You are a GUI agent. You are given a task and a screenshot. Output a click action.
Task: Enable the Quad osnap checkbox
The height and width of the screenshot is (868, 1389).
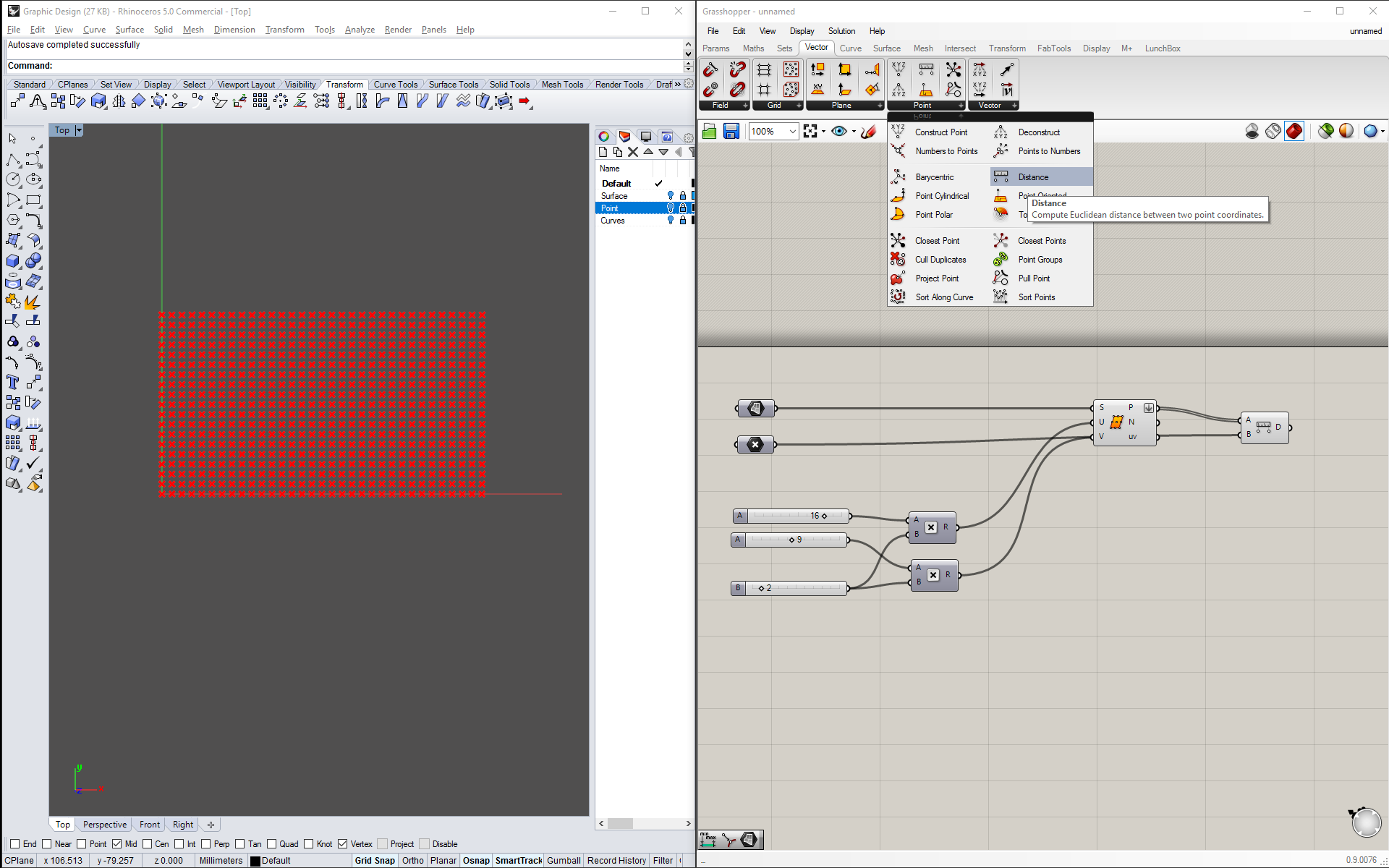coord(271,843)
